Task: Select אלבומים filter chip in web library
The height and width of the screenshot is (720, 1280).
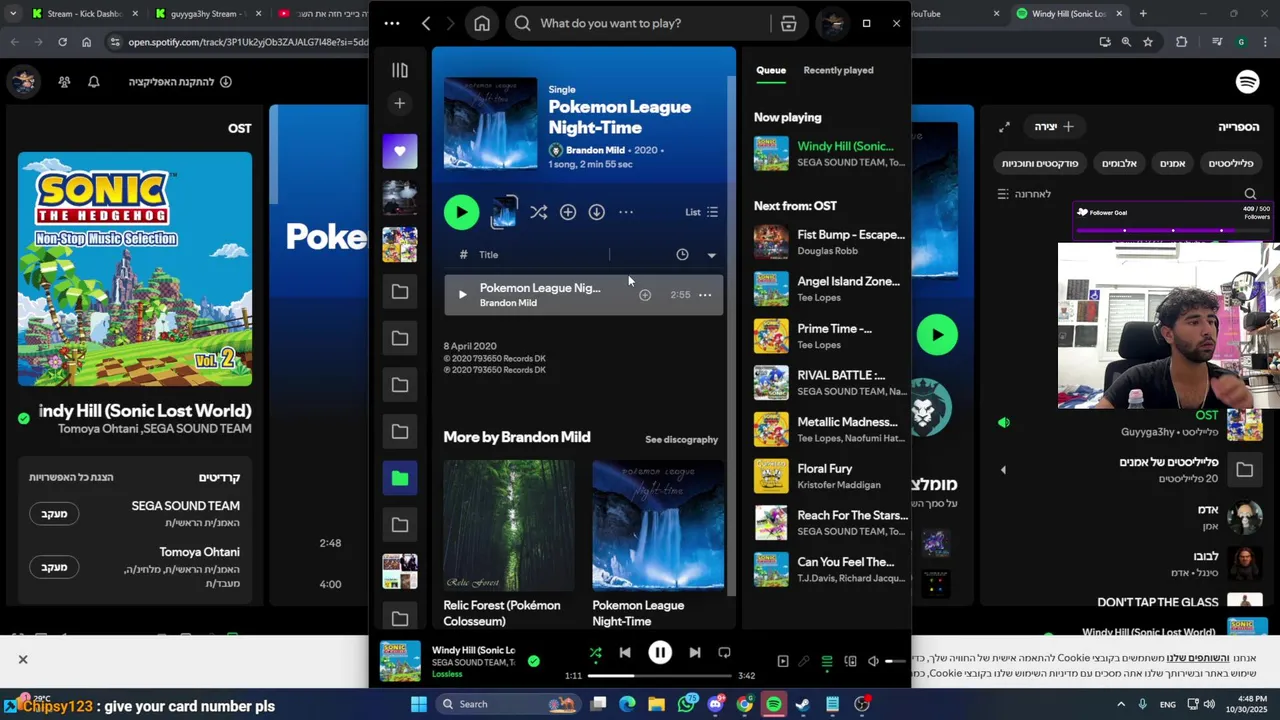Action: [1119, 163]
